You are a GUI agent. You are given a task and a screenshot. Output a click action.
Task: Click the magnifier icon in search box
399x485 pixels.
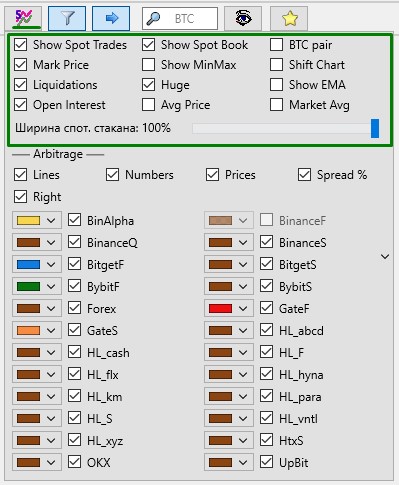[153, 19]
